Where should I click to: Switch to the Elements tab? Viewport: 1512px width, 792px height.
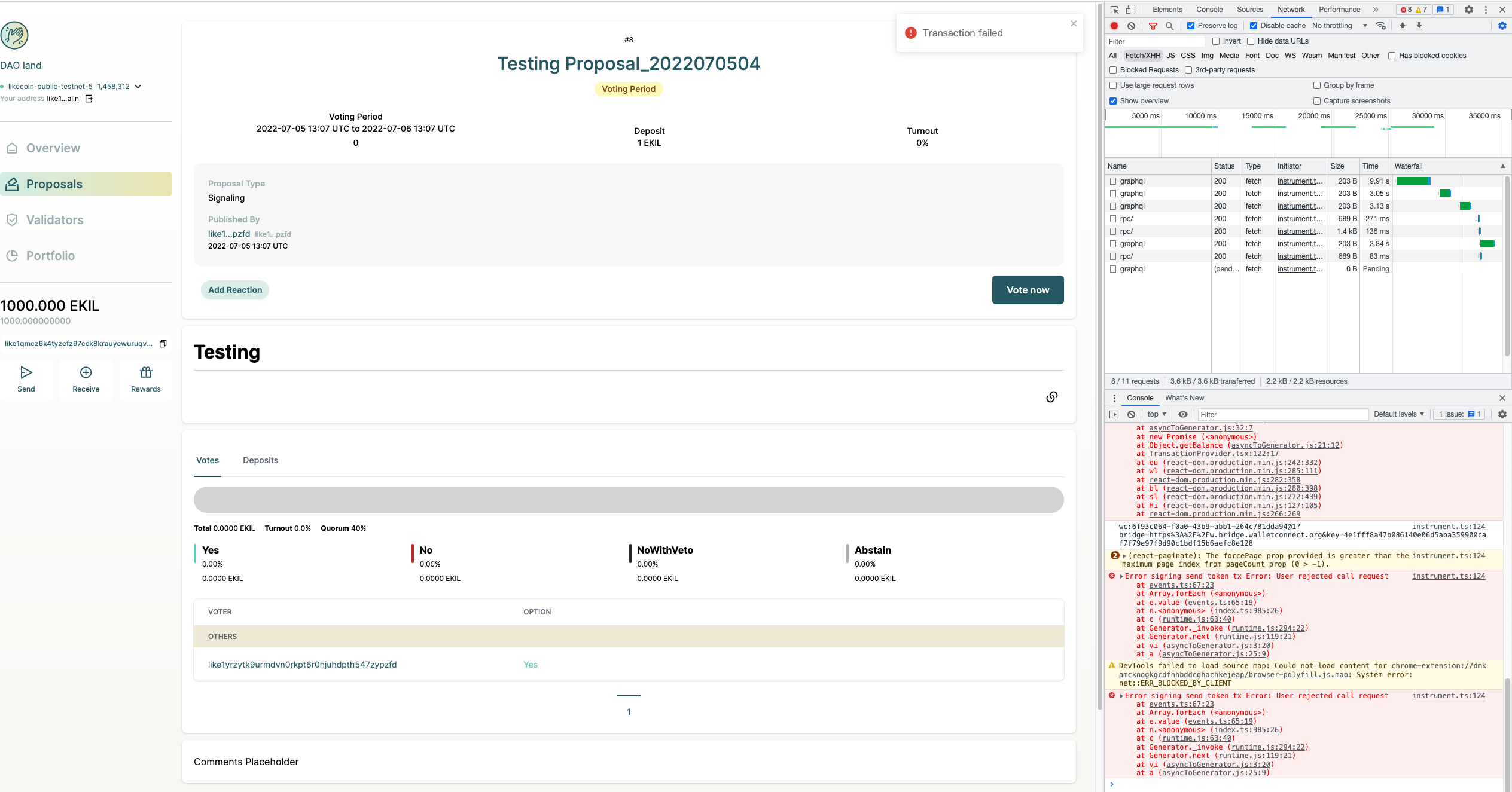coord(1167,10)
